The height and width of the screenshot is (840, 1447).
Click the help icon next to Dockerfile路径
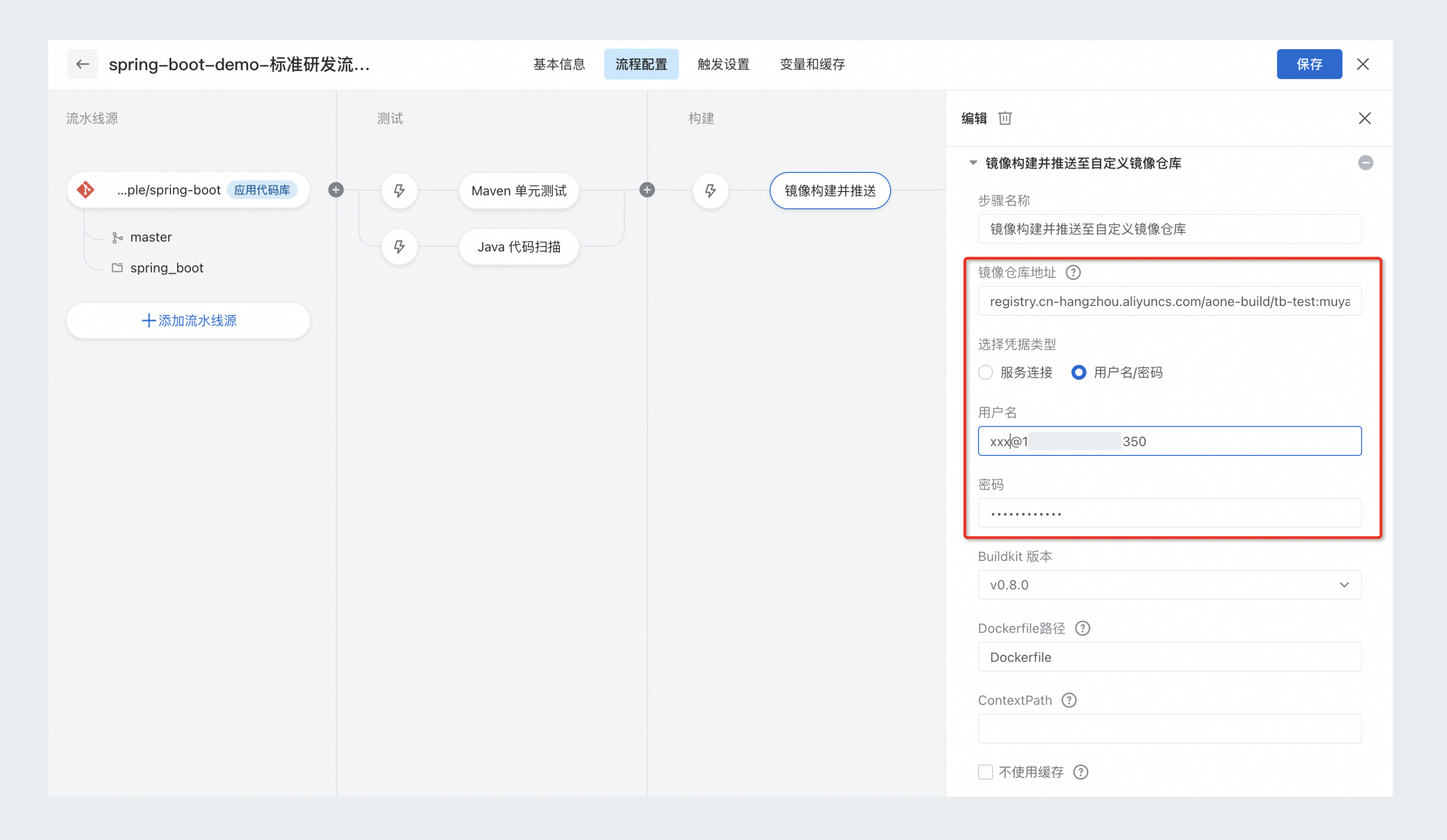pos(1082,628)
